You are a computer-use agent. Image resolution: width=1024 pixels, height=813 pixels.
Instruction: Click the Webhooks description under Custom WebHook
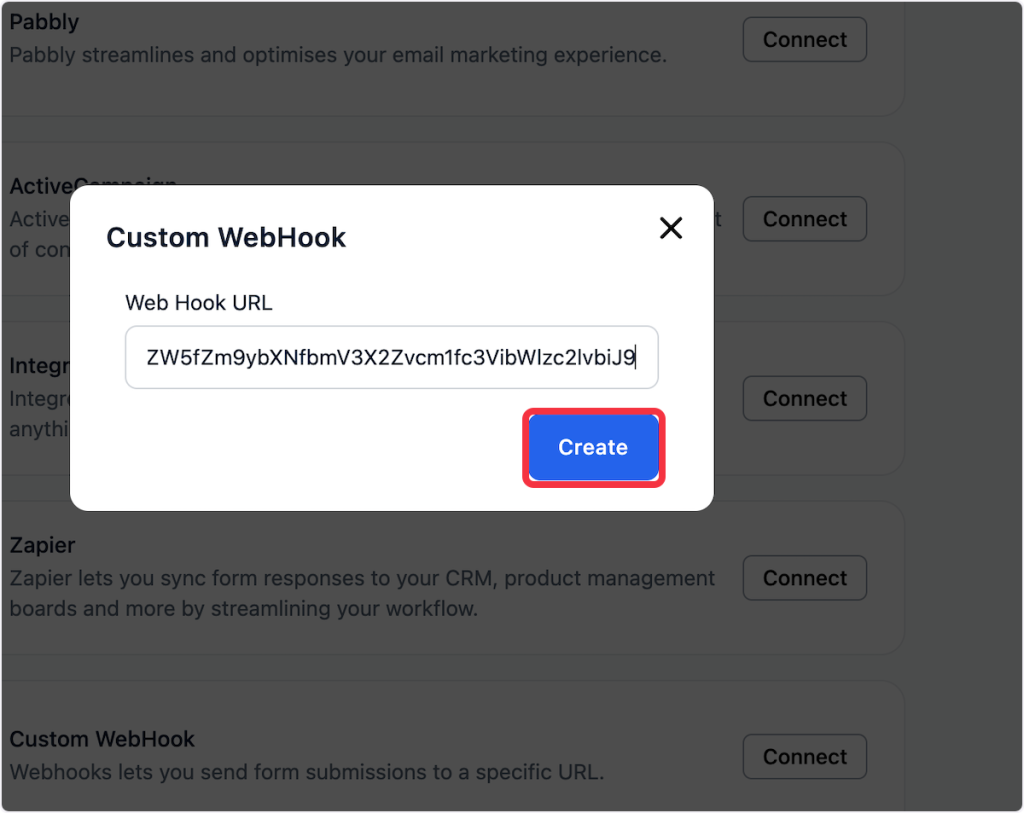307,772
